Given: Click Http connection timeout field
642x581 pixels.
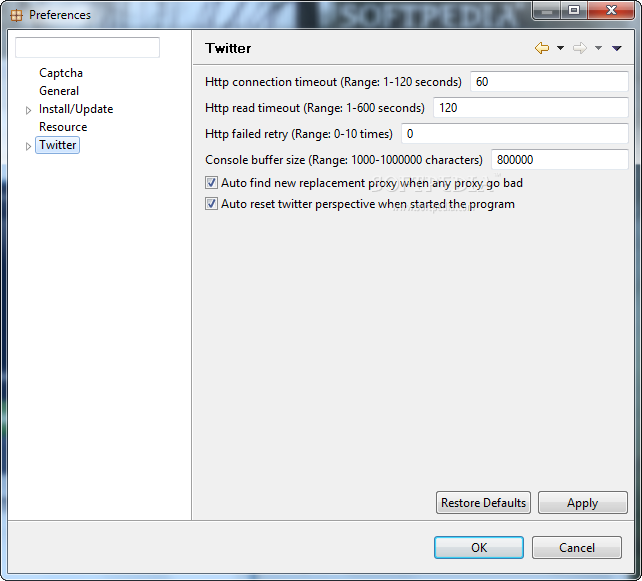Looking at the screenshot, I should 549,81.
